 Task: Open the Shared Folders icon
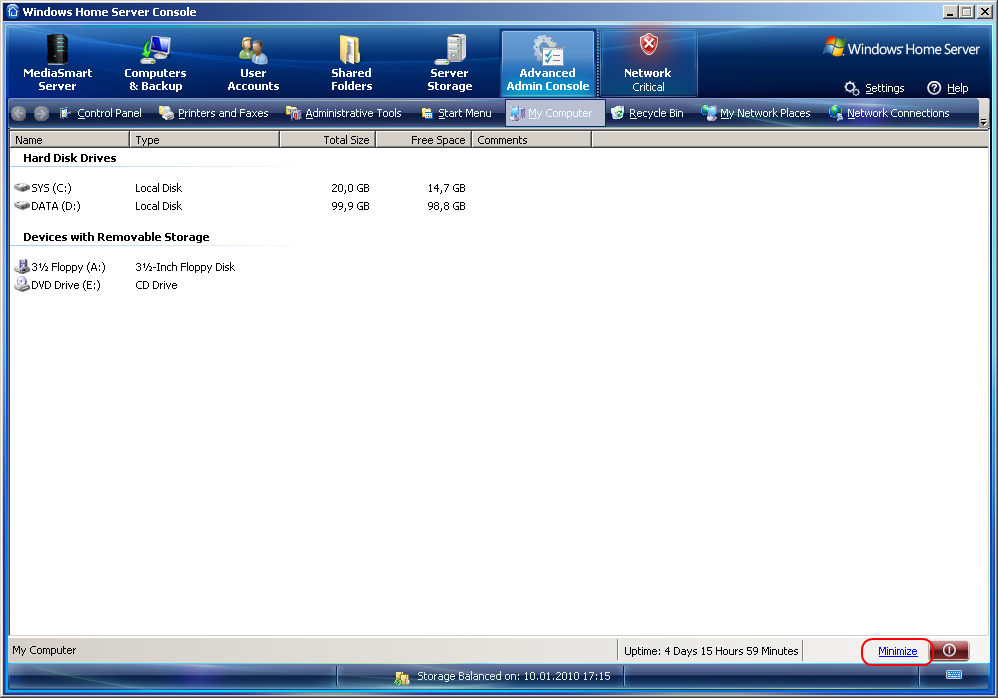click(x=351, y=50)
